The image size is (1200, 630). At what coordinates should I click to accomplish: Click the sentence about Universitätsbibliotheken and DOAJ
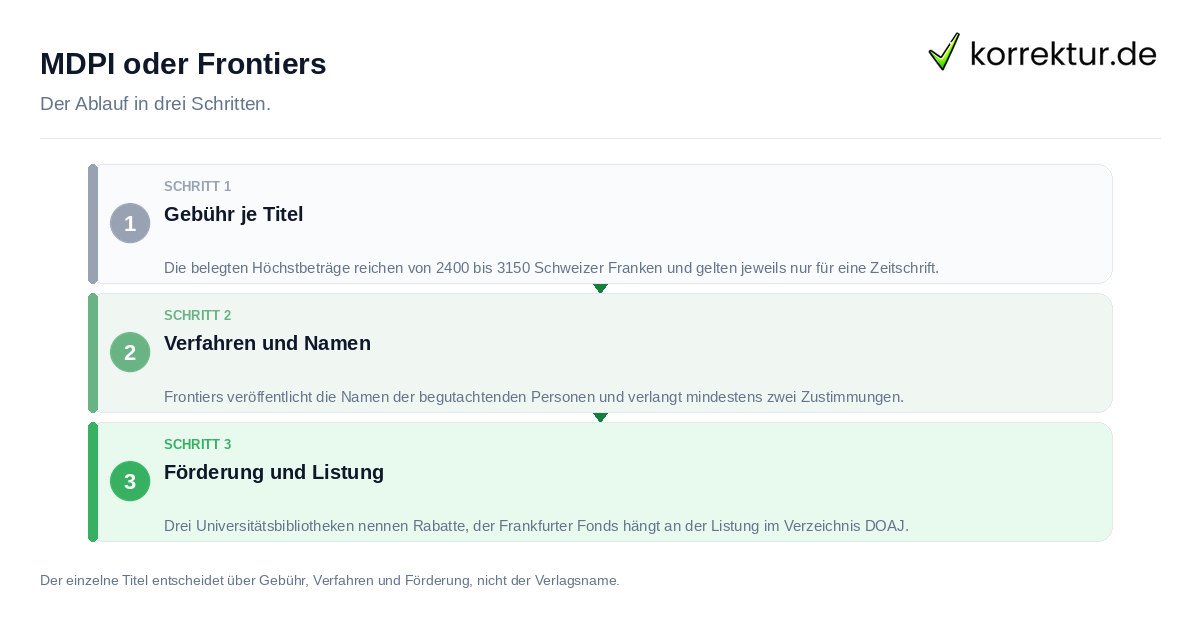536,526
